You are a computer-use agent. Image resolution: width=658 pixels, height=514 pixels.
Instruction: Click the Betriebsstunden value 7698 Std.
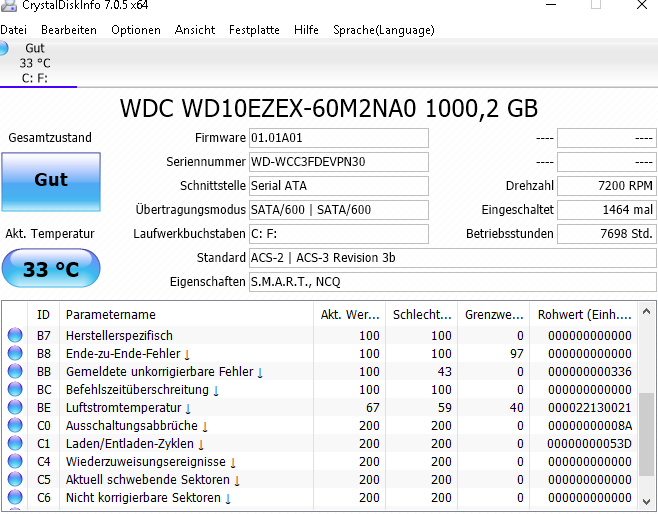click(x=607, y=234)
